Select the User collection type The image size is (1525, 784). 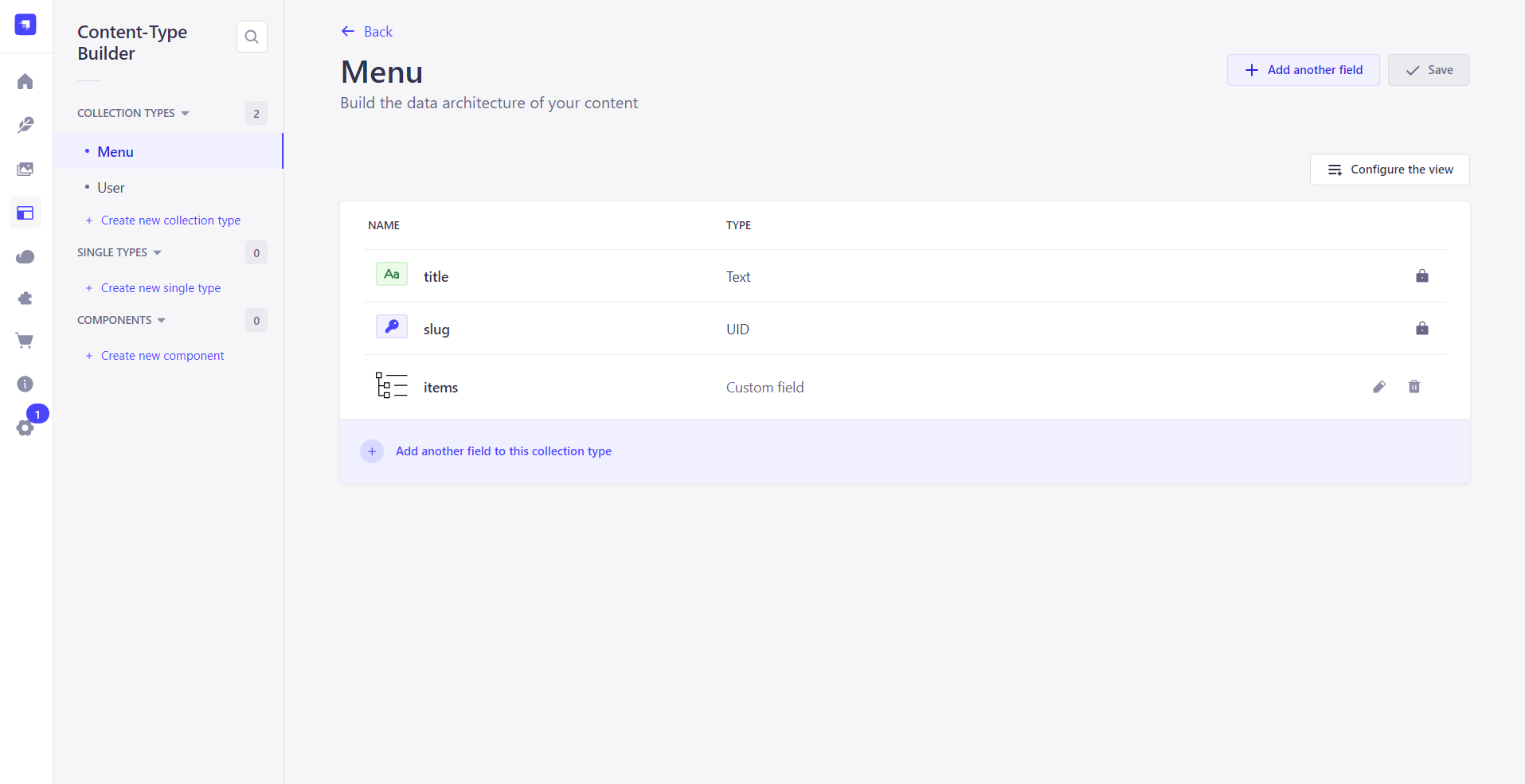[x=111, y=188]
